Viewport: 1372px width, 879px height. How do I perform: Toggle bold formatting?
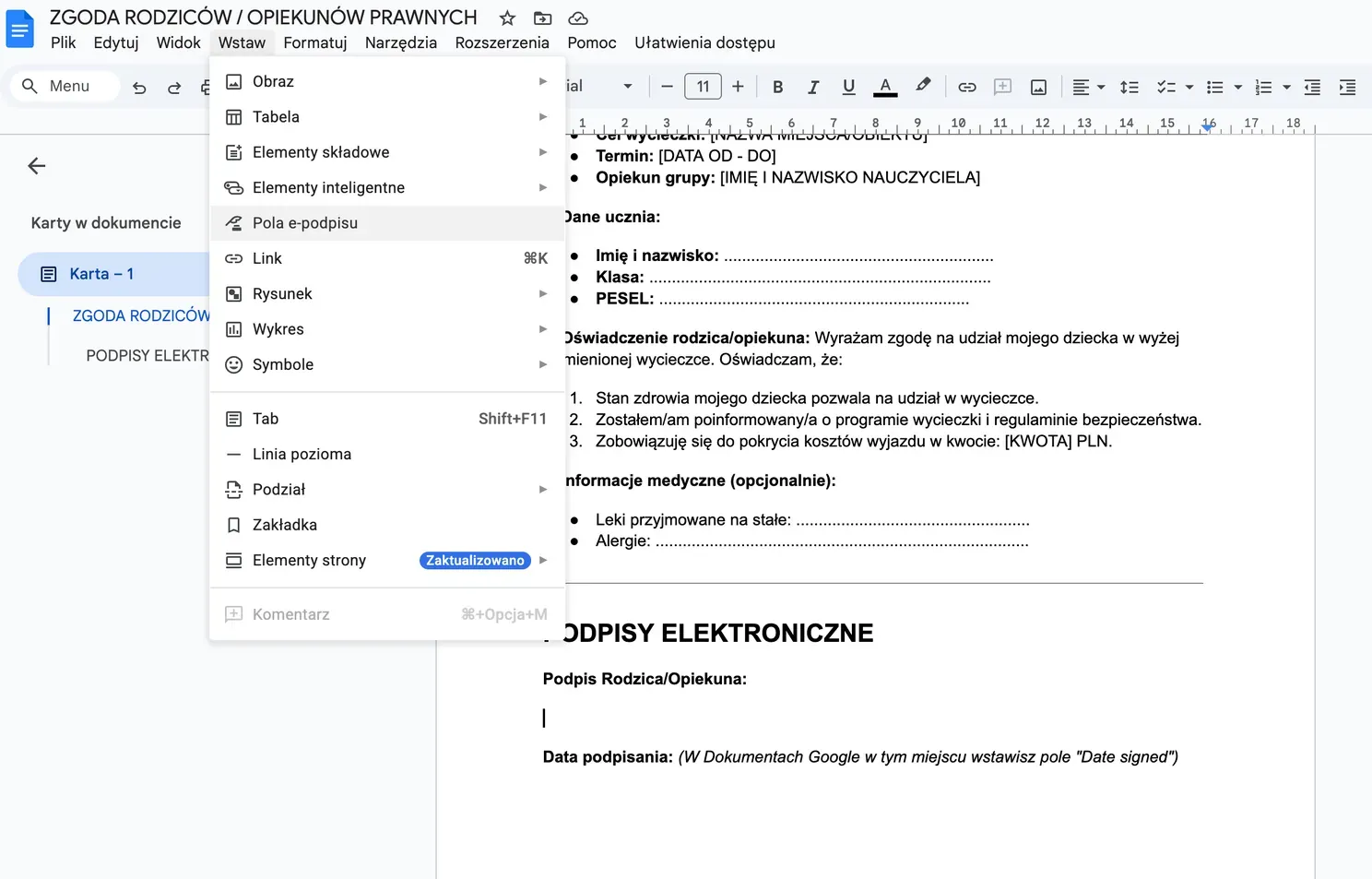coord(778,87)
